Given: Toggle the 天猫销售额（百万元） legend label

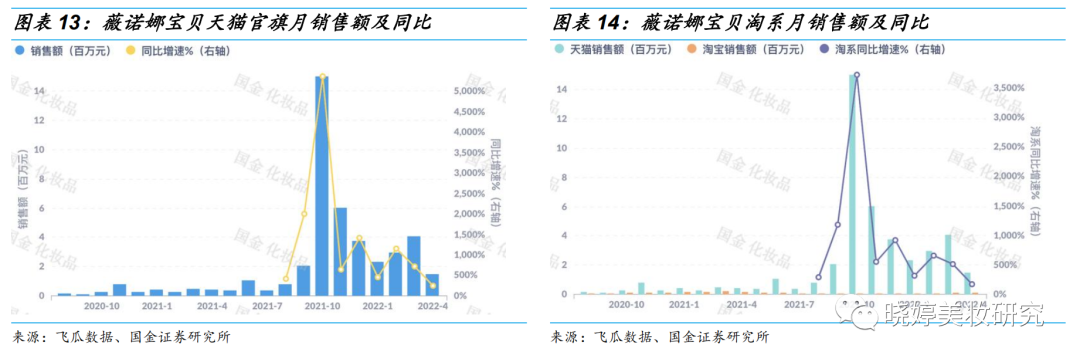Looking at the screenshot, I should pyautogui.click(x=621, y=50).
